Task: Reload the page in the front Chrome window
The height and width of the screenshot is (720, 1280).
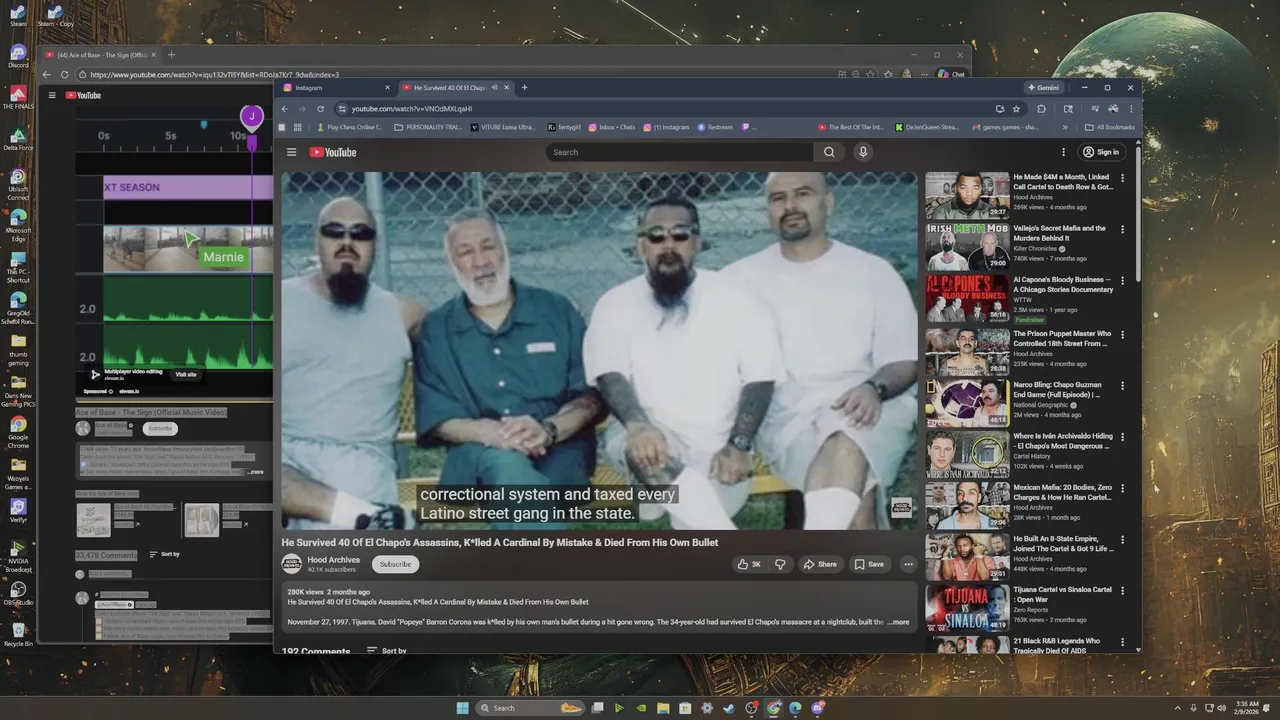Action: pyautogui.click(x=320, y=109)
